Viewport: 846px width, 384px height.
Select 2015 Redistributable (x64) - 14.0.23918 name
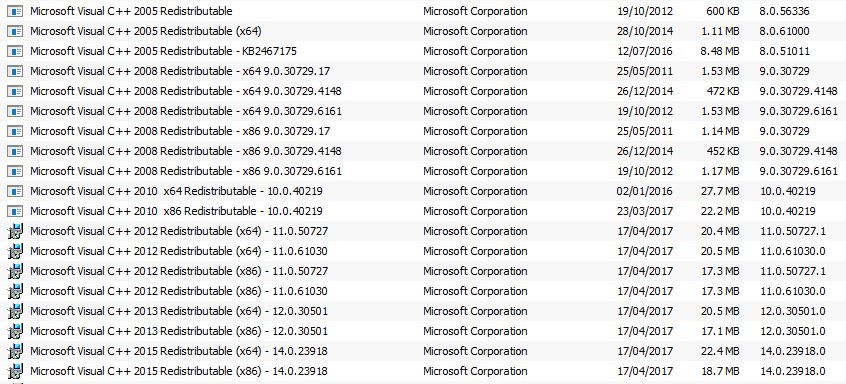179,351
